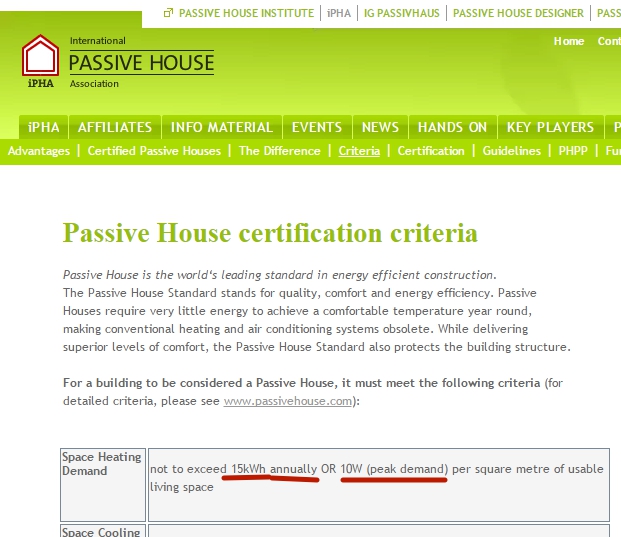Screen dimensions: 621x537
Task: Select the Advantages submenu item
Action: point(39,151)
